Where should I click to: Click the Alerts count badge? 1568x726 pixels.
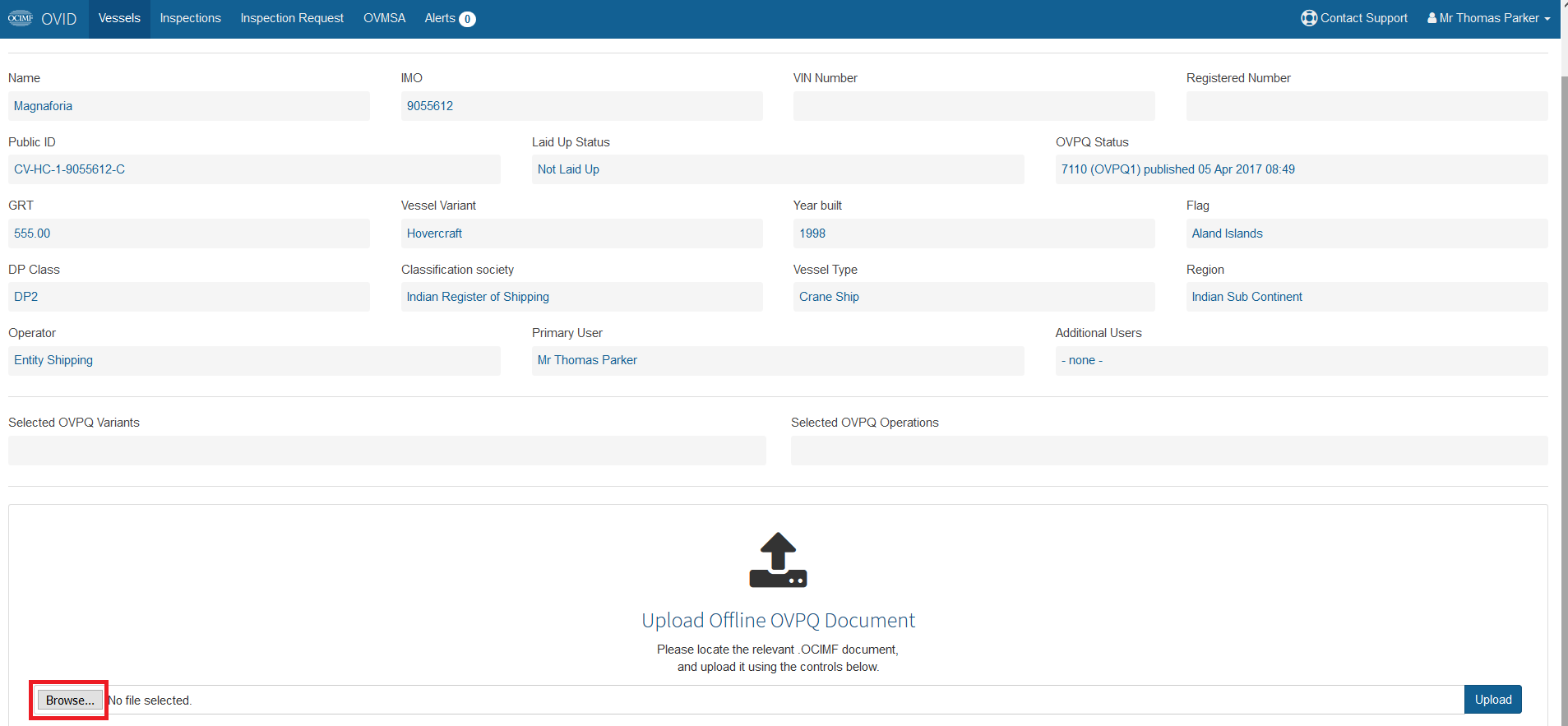467,19
